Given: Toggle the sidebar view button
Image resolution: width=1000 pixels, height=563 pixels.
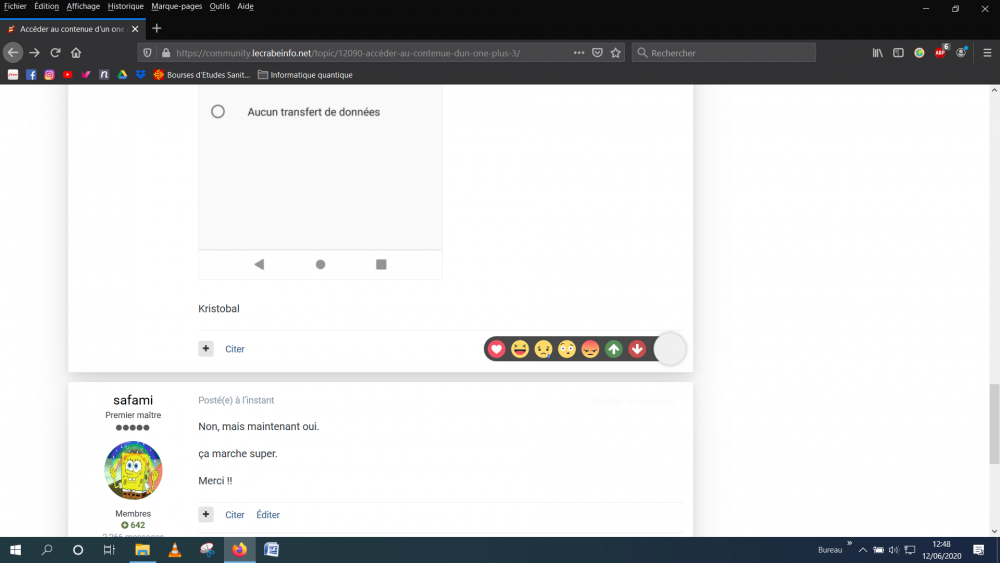Looking at the screenshot, I should click(x=898, y=53).
